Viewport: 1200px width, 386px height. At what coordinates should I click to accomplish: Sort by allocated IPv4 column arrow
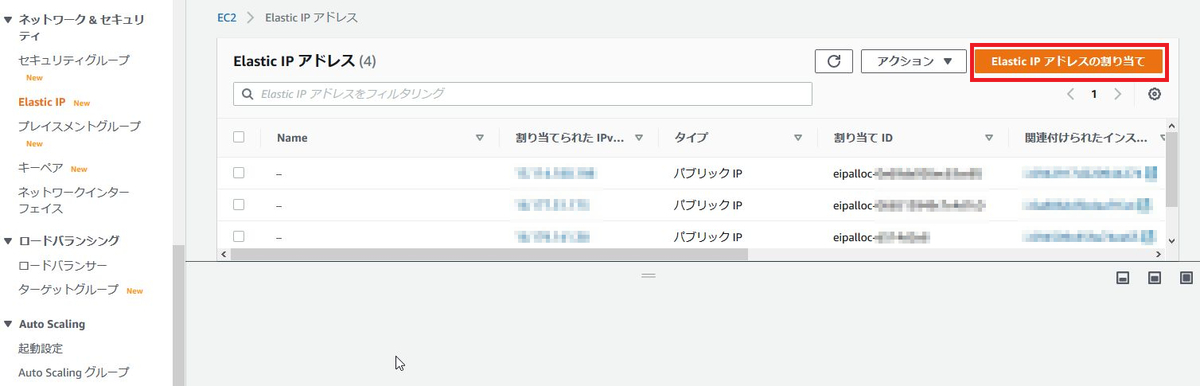click(x=638, y=138)
